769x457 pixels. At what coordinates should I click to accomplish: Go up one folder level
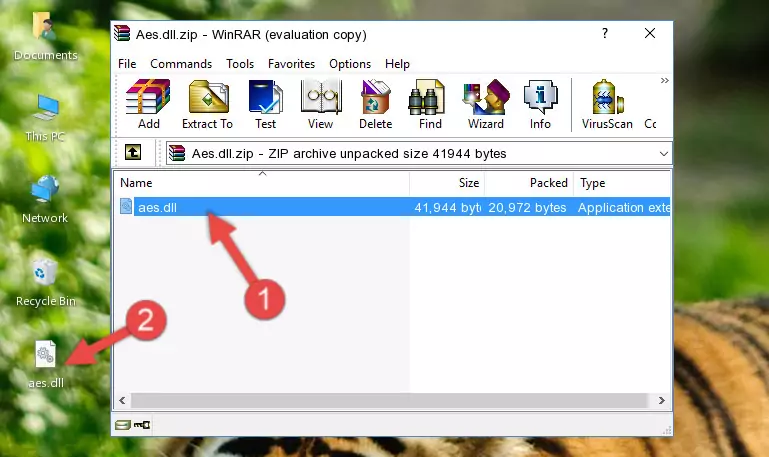[x=133, y=152]
